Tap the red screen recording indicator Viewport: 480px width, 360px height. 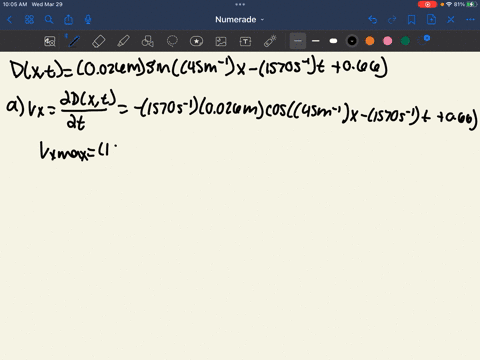click(x=427, y=4)
